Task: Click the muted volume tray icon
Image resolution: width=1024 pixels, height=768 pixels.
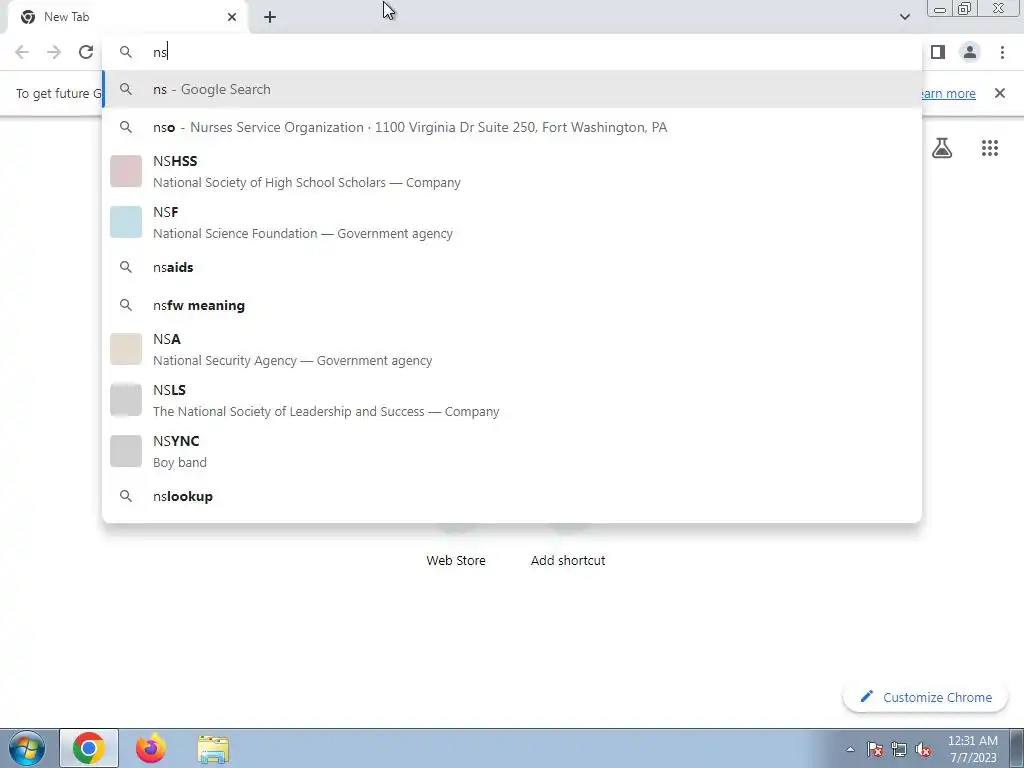Action: coord(923,749)
